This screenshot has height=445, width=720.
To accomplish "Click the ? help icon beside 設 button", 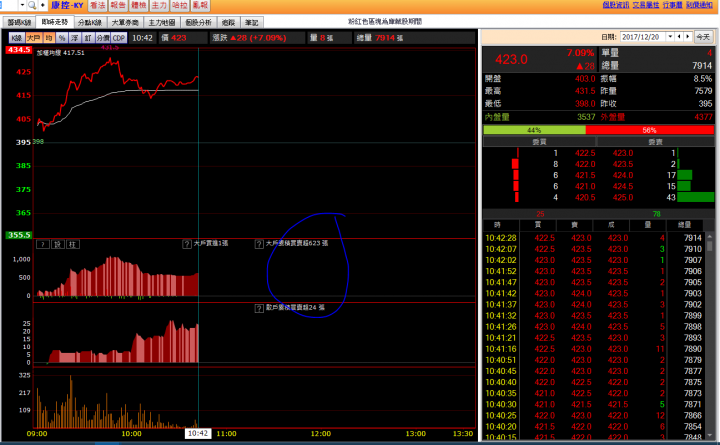I will pos(43,244).
